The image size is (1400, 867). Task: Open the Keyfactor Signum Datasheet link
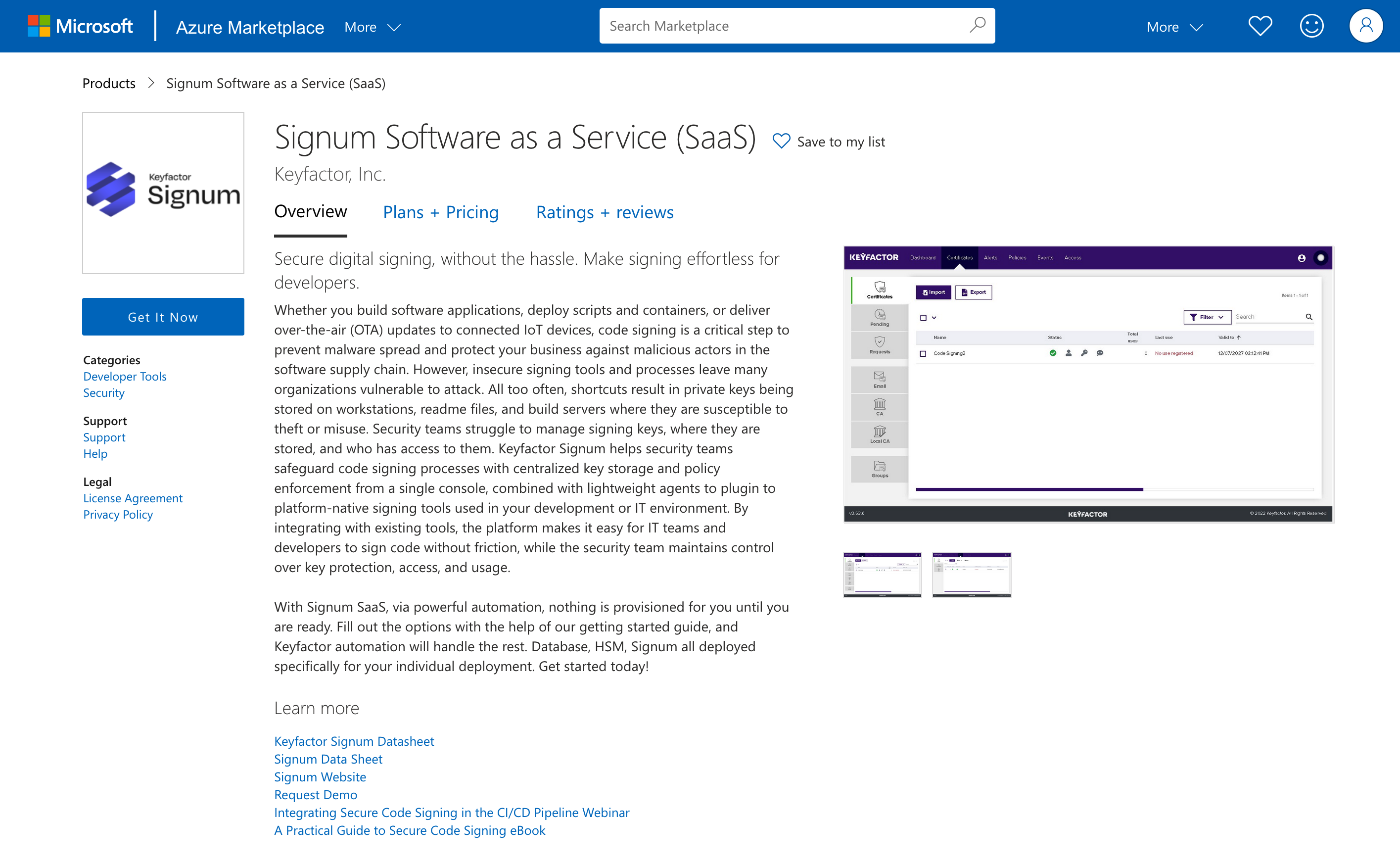pyautogui.click(x=354, y=741)
